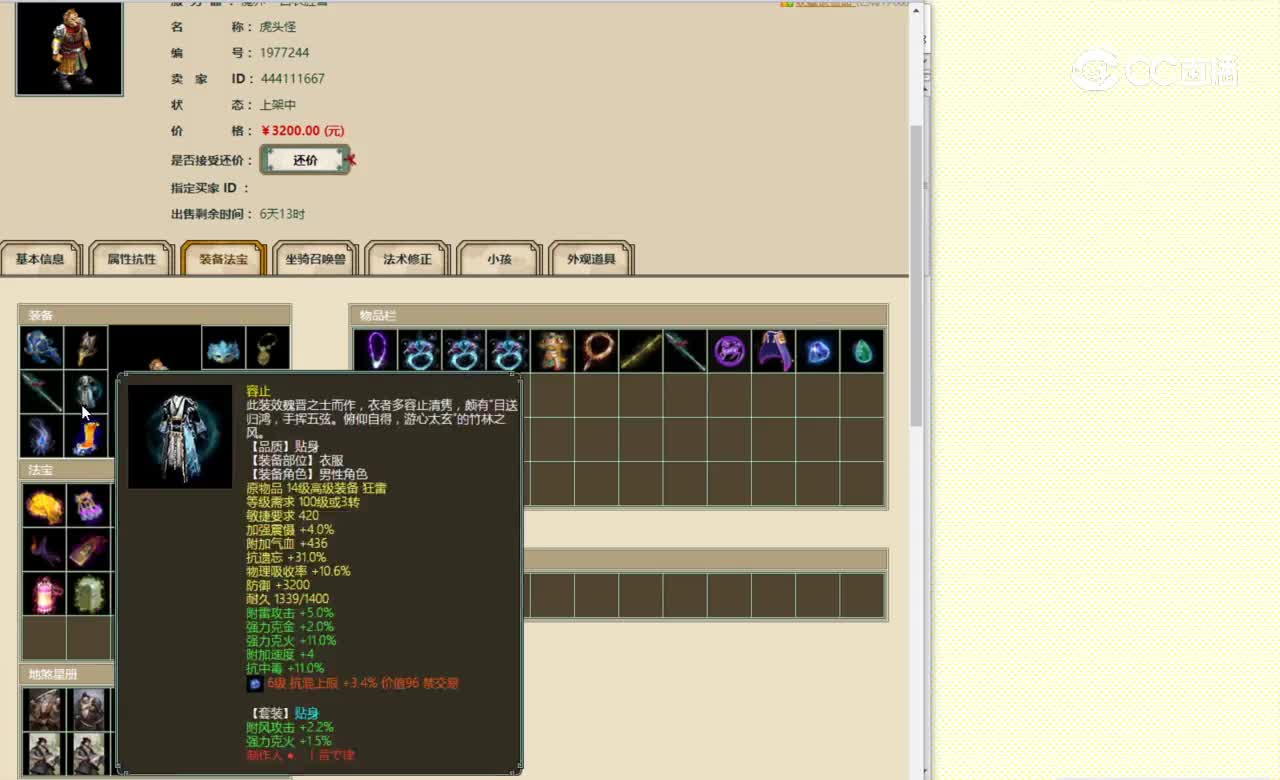Image resolution: width=1280 pixels, height=780 pixels.
Task: Select the red-brown tablet 法宝 icon
Action: (x=88, y=549)
